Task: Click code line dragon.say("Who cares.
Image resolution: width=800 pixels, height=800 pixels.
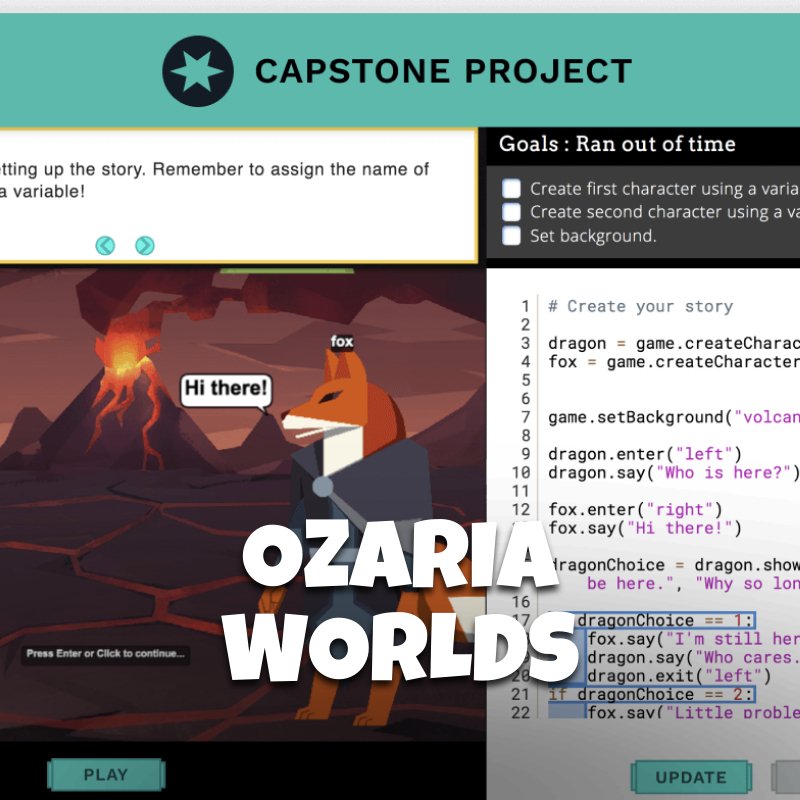Action: click(x=693, y=658)
